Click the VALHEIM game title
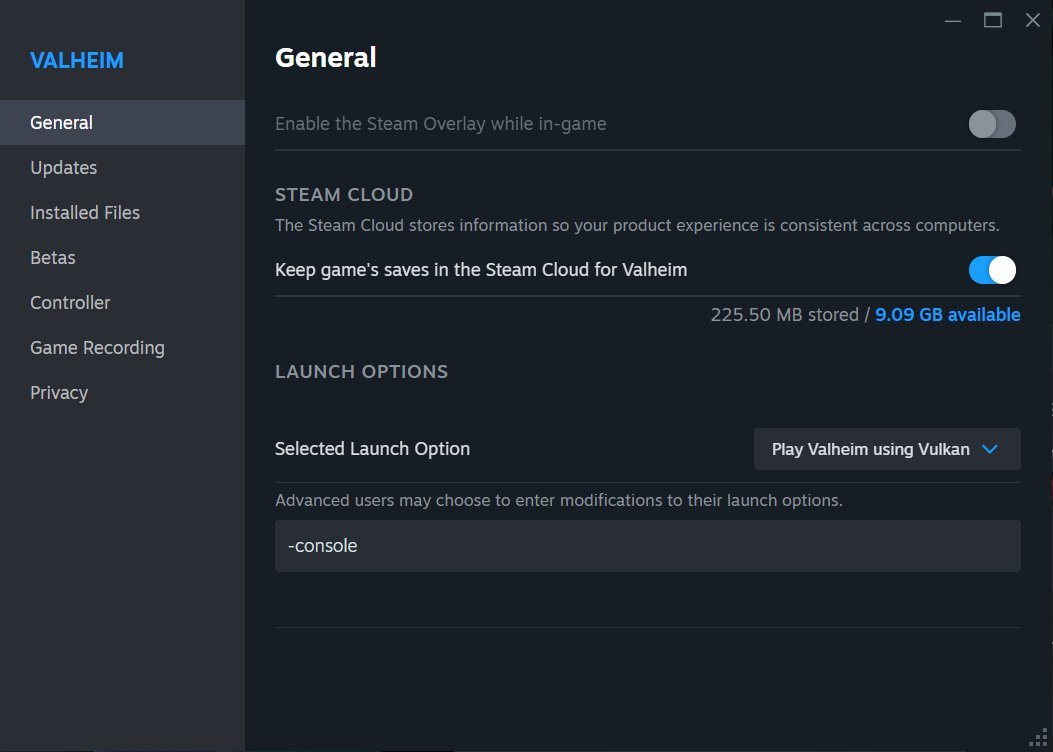 pyautogui.click(x=77, y=60)
